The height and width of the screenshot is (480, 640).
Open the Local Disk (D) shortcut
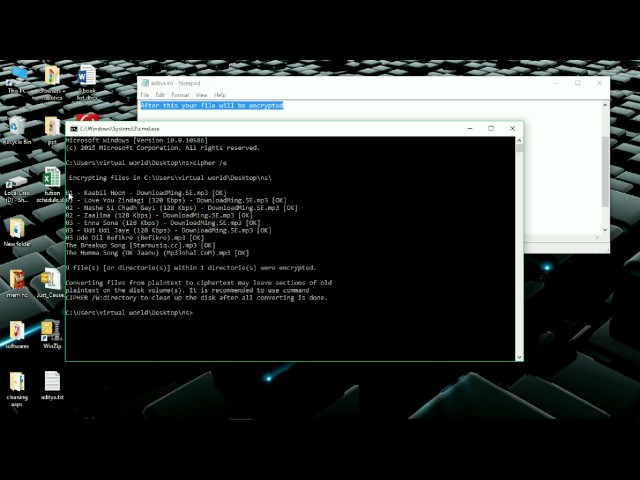17,189
